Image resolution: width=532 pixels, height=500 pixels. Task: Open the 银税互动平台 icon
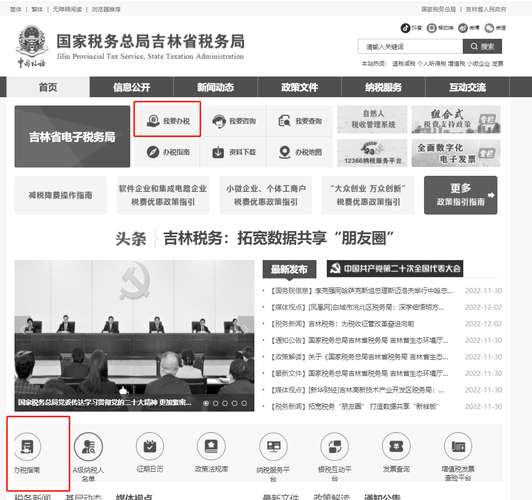coord(335,446)
